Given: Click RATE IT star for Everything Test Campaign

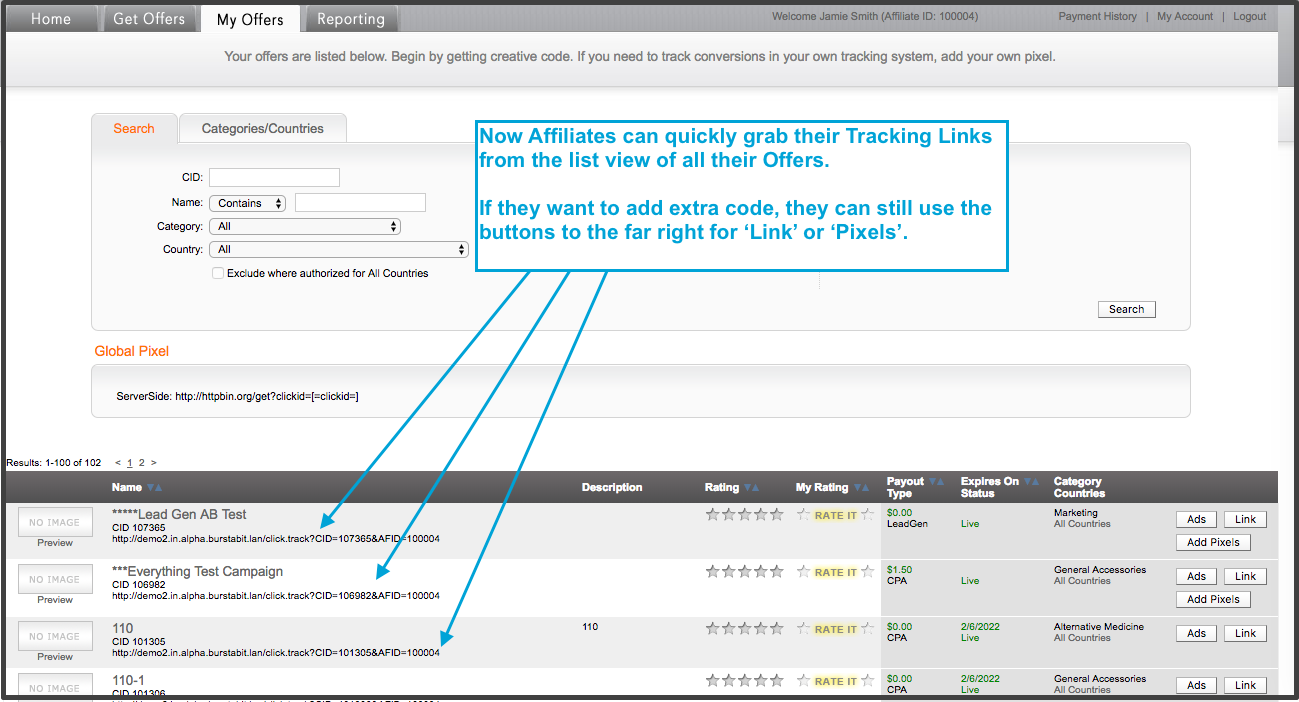Looking at the screenshot, I should [803, 572].
